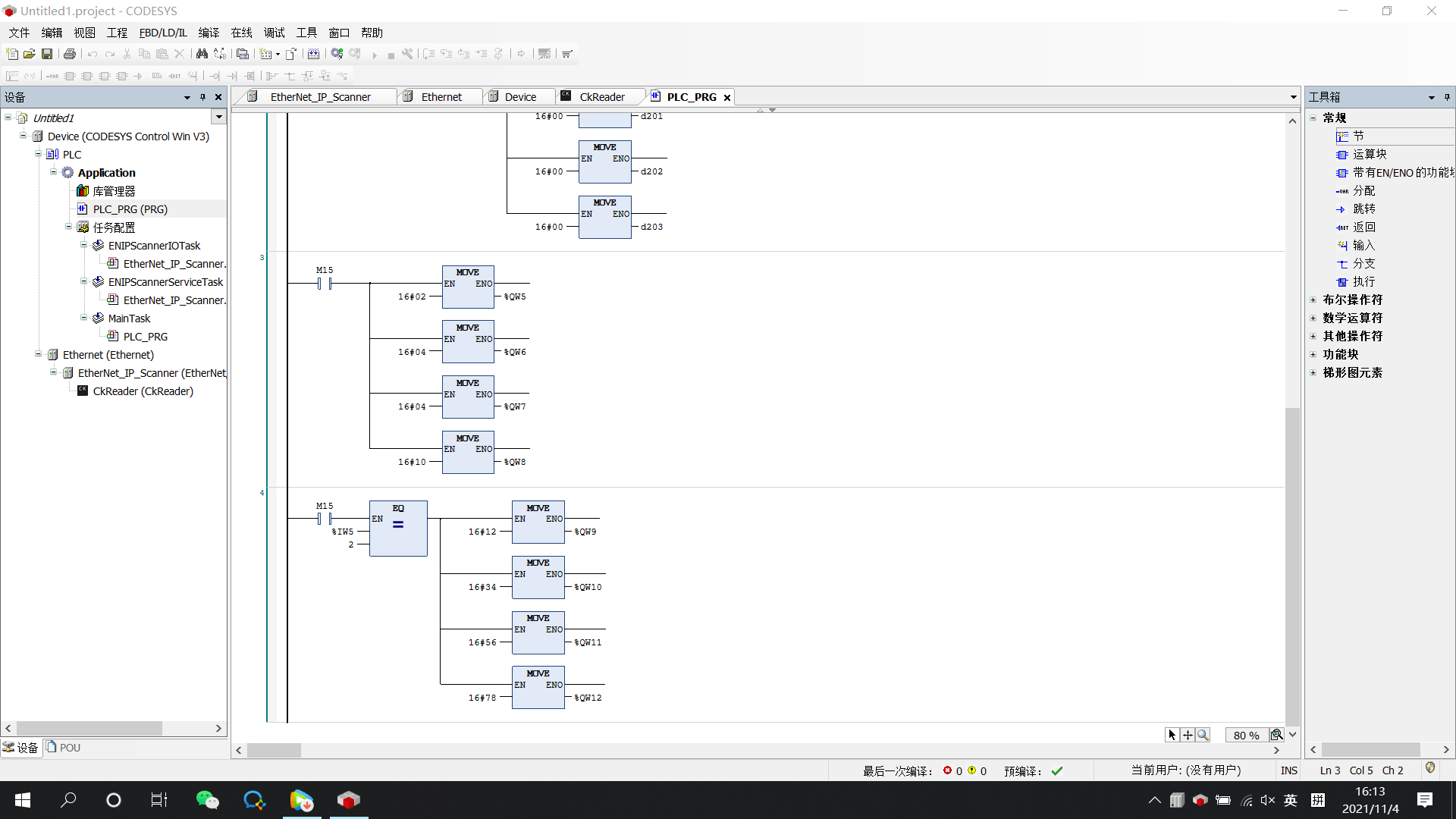Toggle auto-hide pin on the 工具箱 panel
The width and height of the screenshot is (1456, 819).
pyautogui.click(x=1447, y=97)
